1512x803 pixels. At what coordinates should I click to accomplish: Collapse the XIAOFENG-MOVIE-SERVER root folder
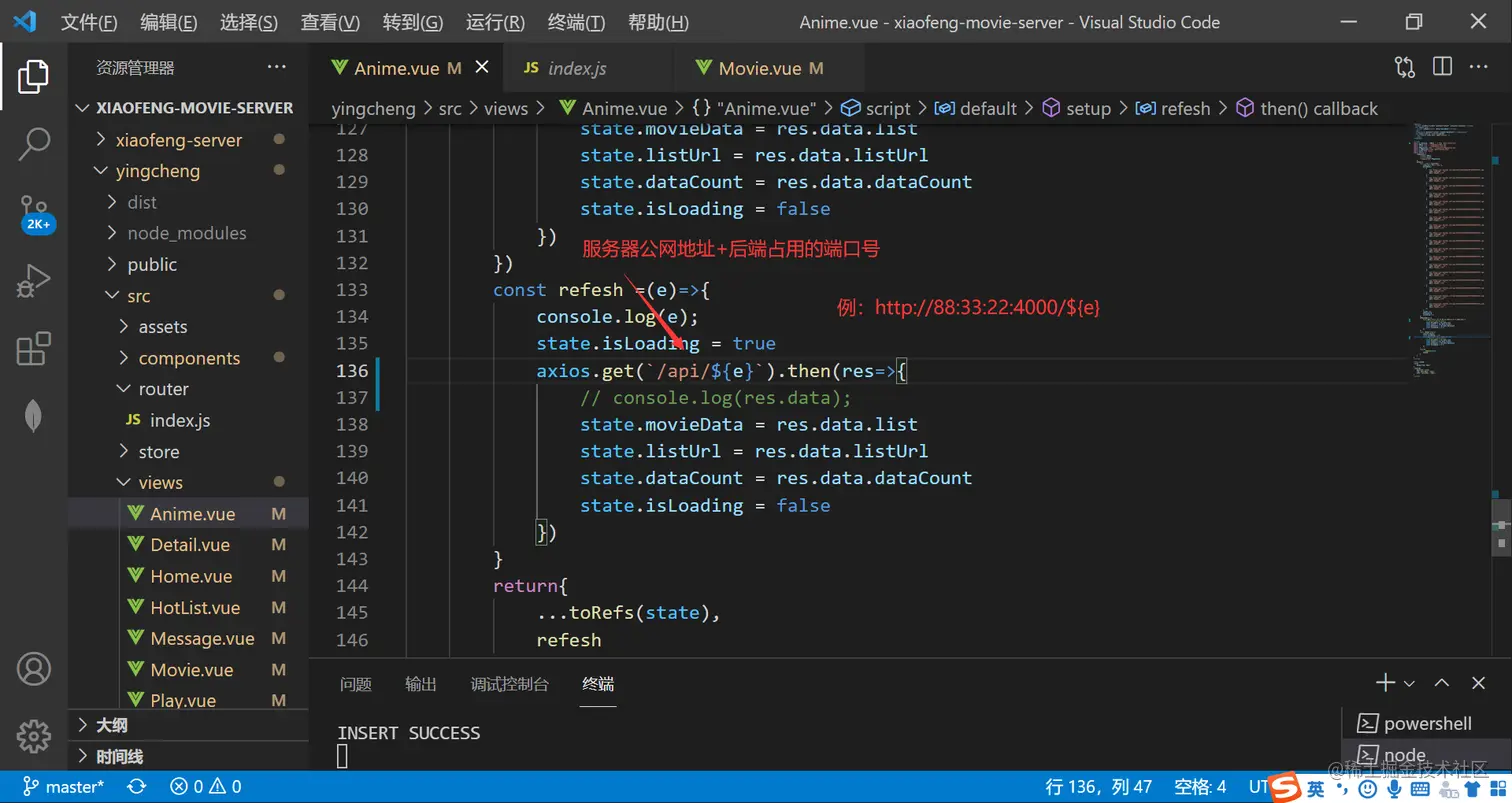[x=188, y=108]
